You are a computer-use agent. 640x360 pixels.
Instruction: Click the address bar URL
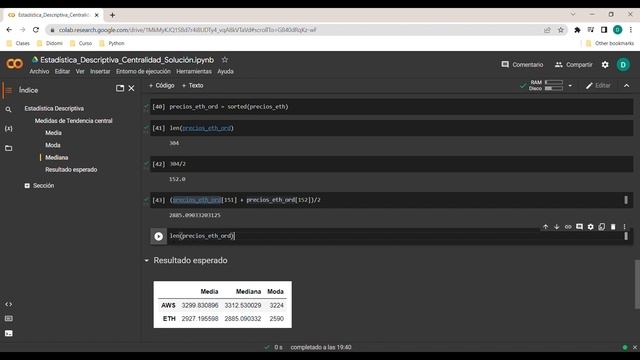(x=187, y=30)
